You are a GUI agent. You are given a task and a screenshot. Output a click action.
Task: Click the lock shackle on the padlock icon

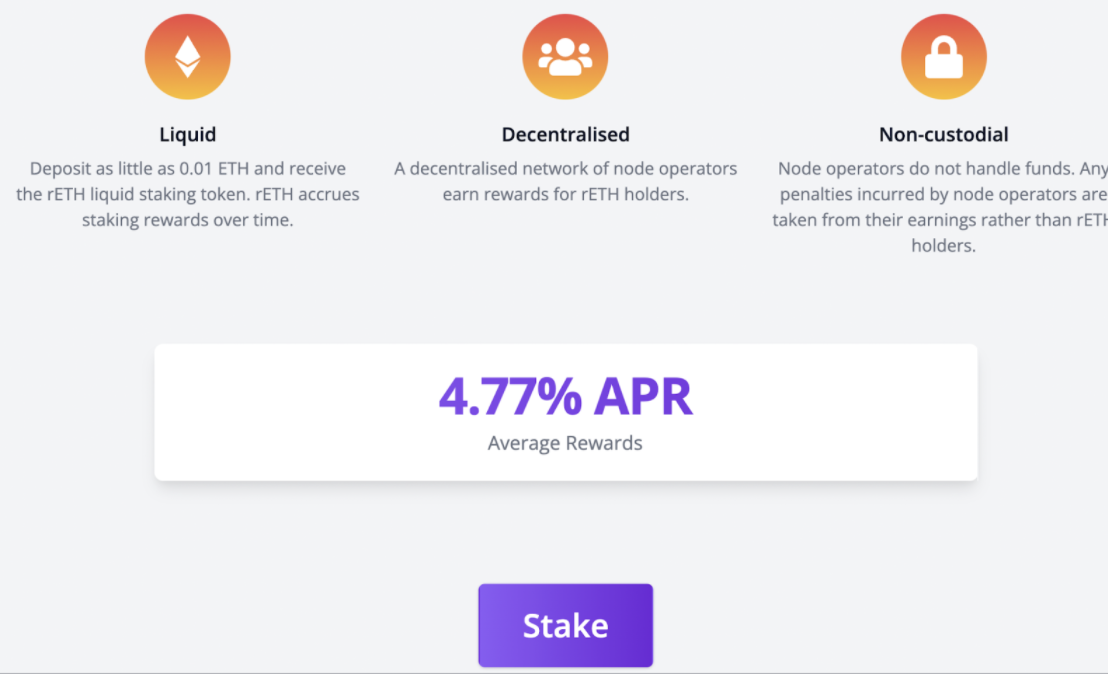click(944, 44)
